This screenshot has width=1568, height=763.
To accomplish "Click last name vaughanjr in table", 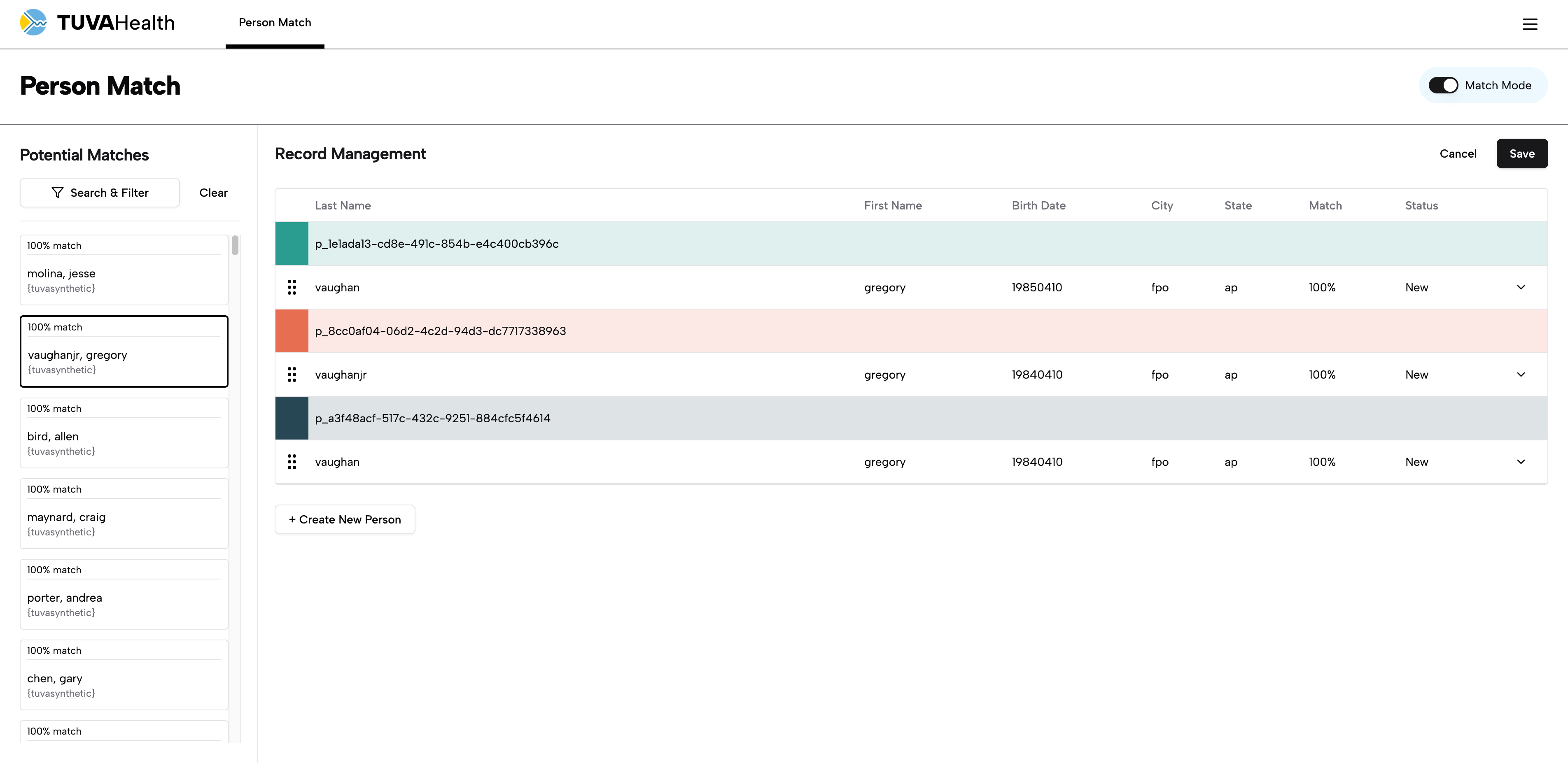I will [x=340, y=375].
